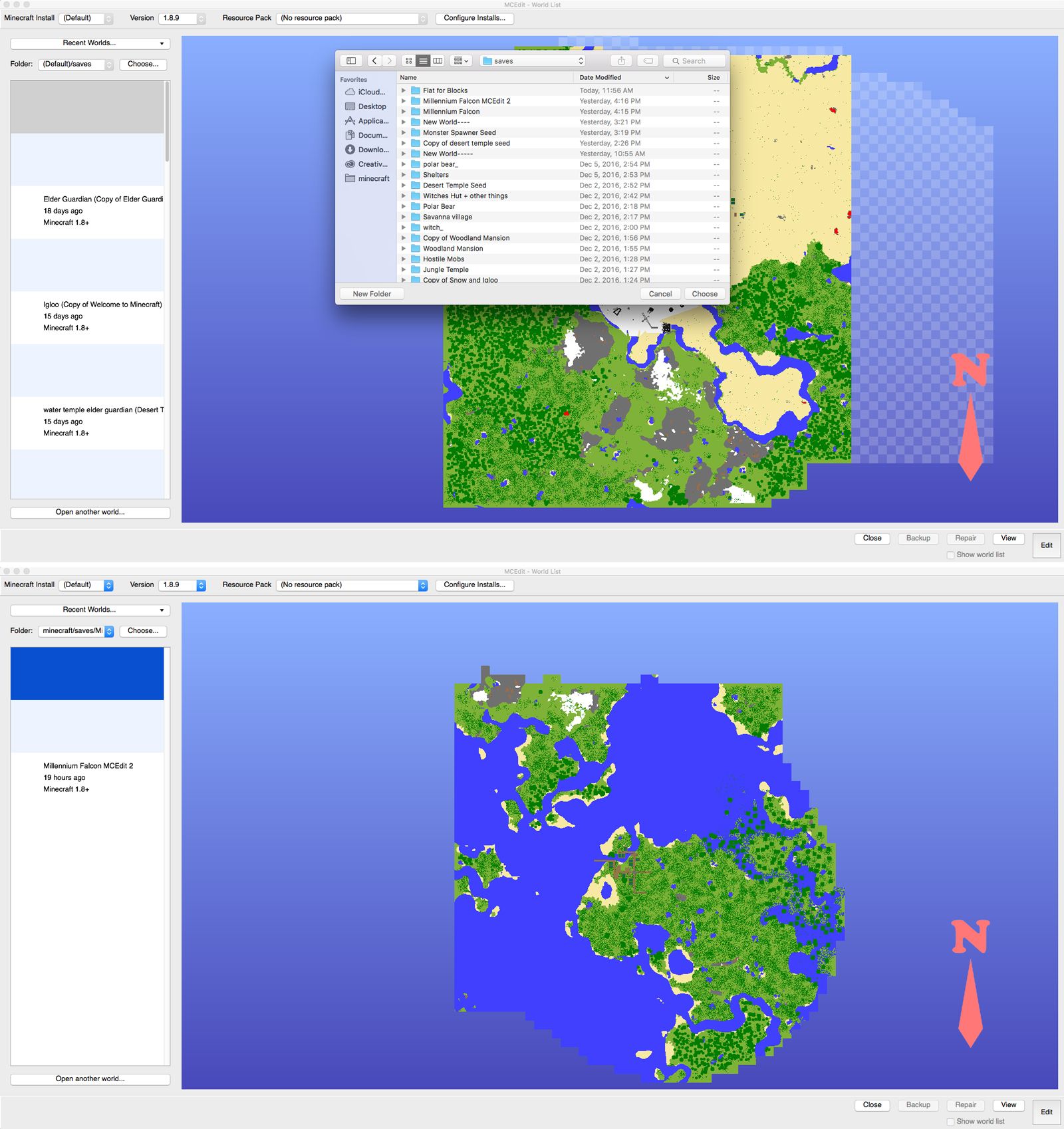
Task: Enable the Show world list checkbox
Action: point(950,555)
